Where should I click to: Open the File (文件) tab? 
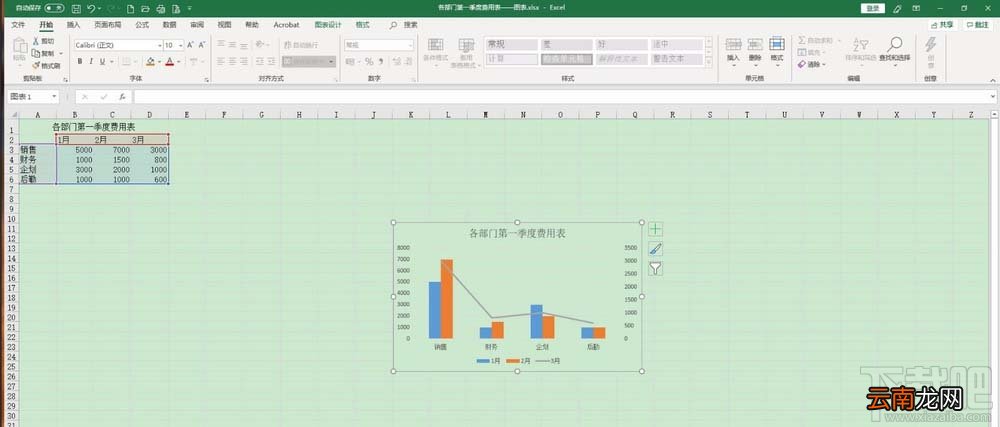point(18,25)
